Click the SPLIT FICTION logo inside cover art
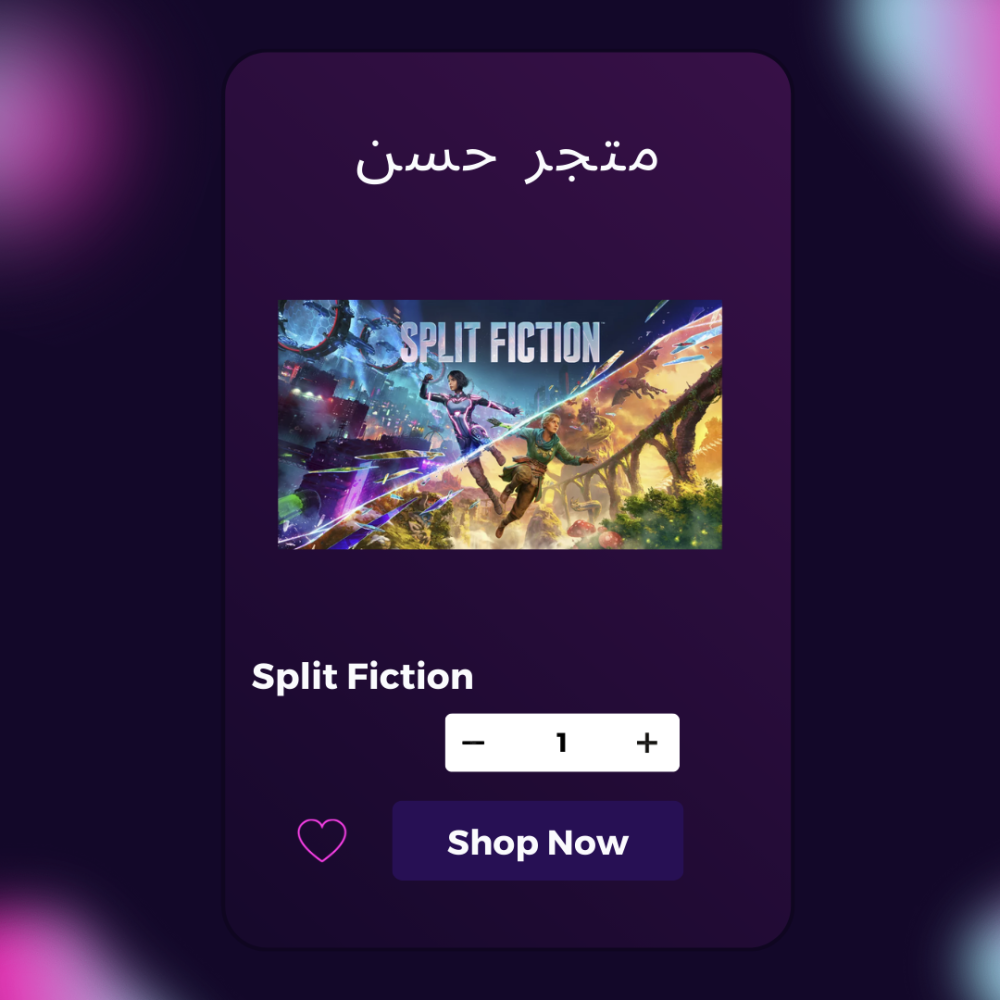 tap(500, 342)
